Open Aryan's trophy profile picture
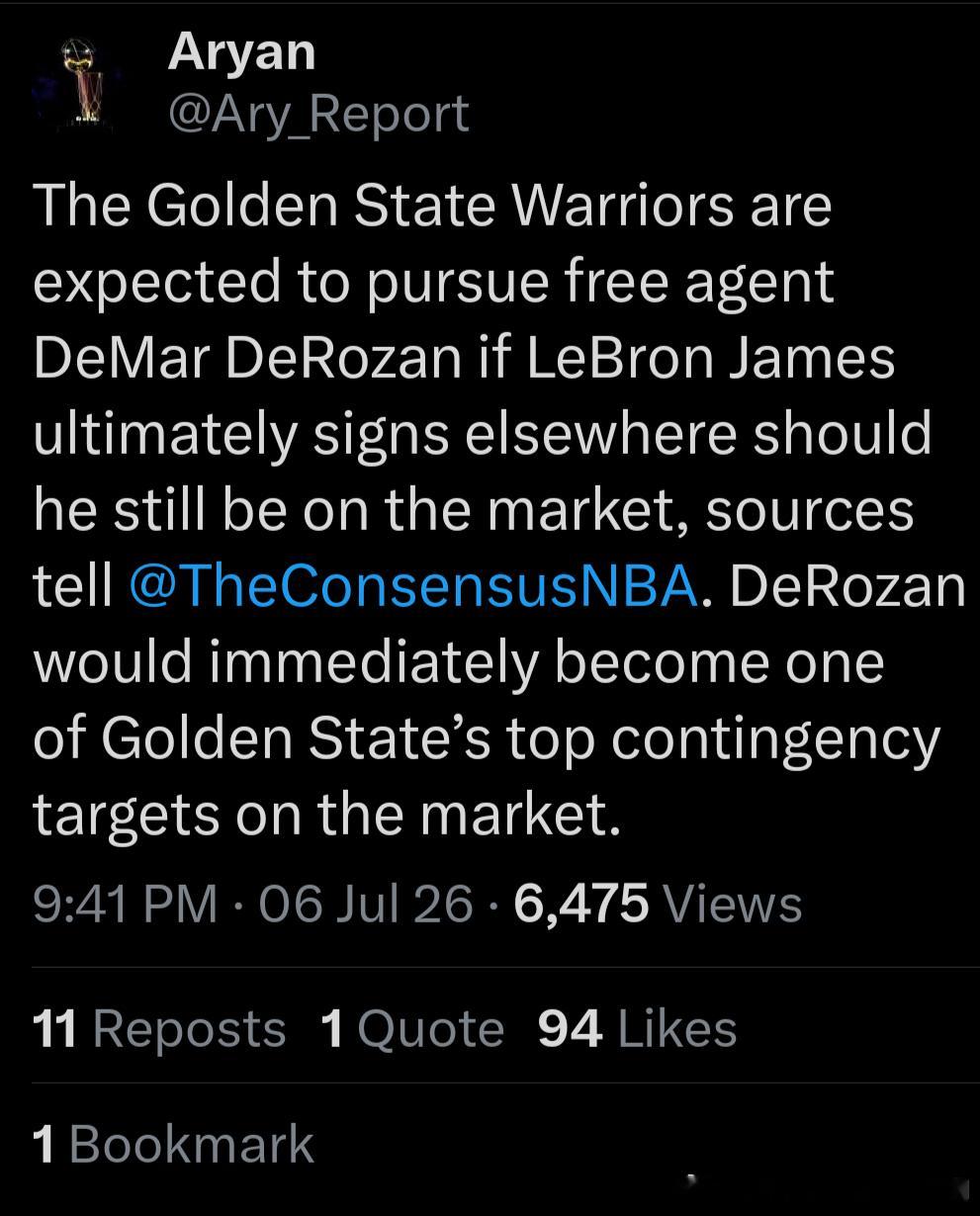The height and width of the screenshot is (1216, 980). pyautogui.click(x=79, y=84)
